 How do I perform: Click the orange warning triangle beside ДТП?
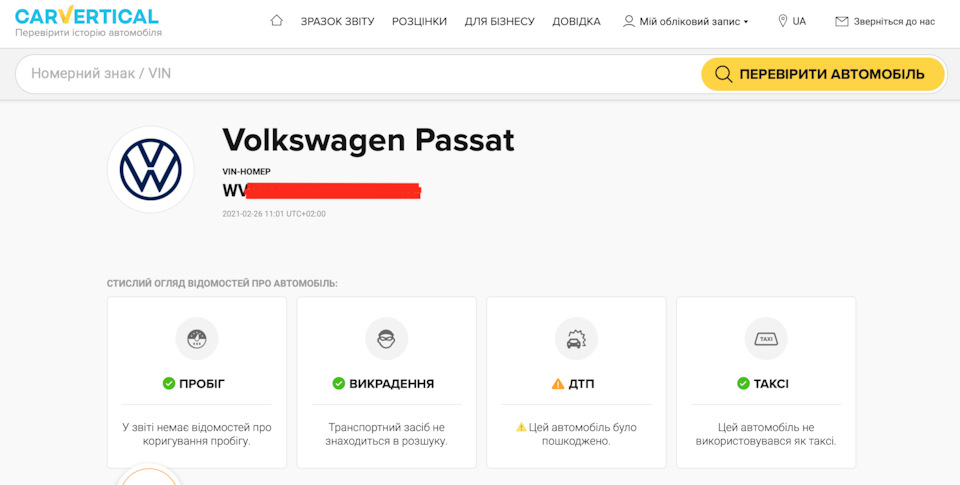click(558, 384)
